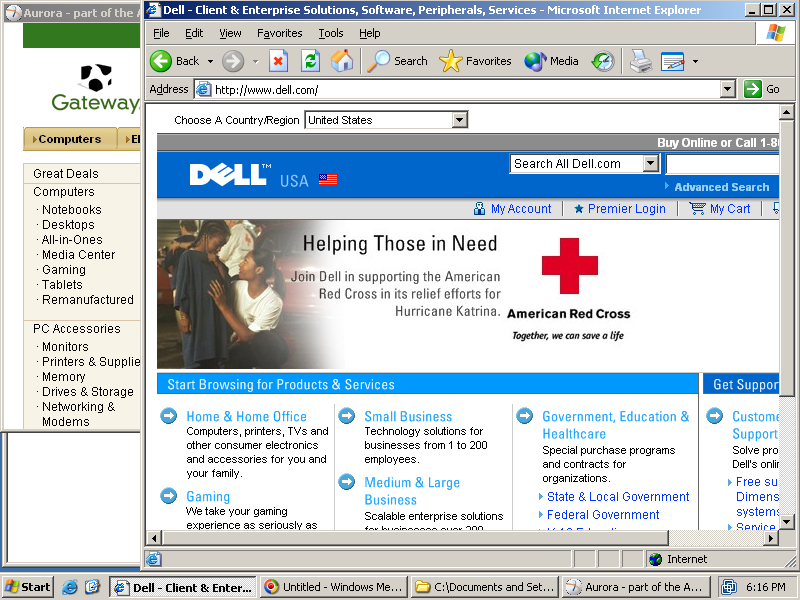Open the Back button history dropdown arrow
Viewport: 800px width, 600px height.
click(210, 62)
